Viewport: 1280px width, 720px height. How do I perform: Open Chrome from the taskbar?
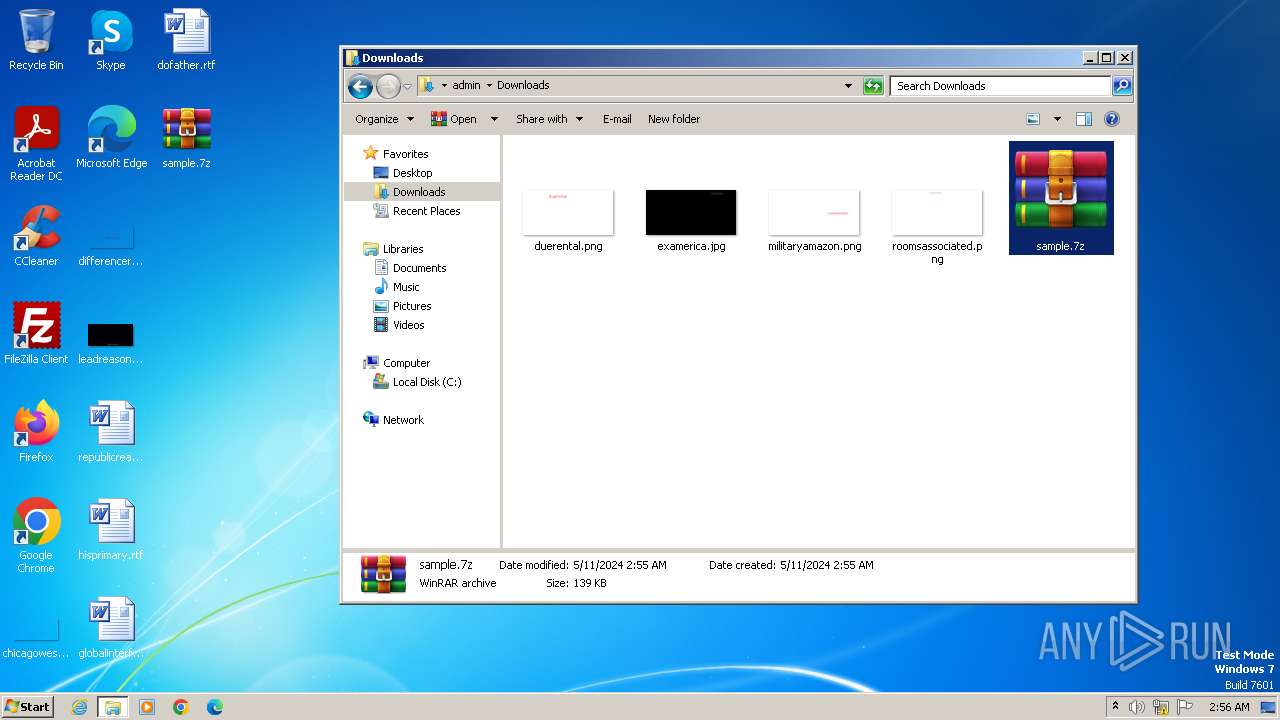click(181, 707)
